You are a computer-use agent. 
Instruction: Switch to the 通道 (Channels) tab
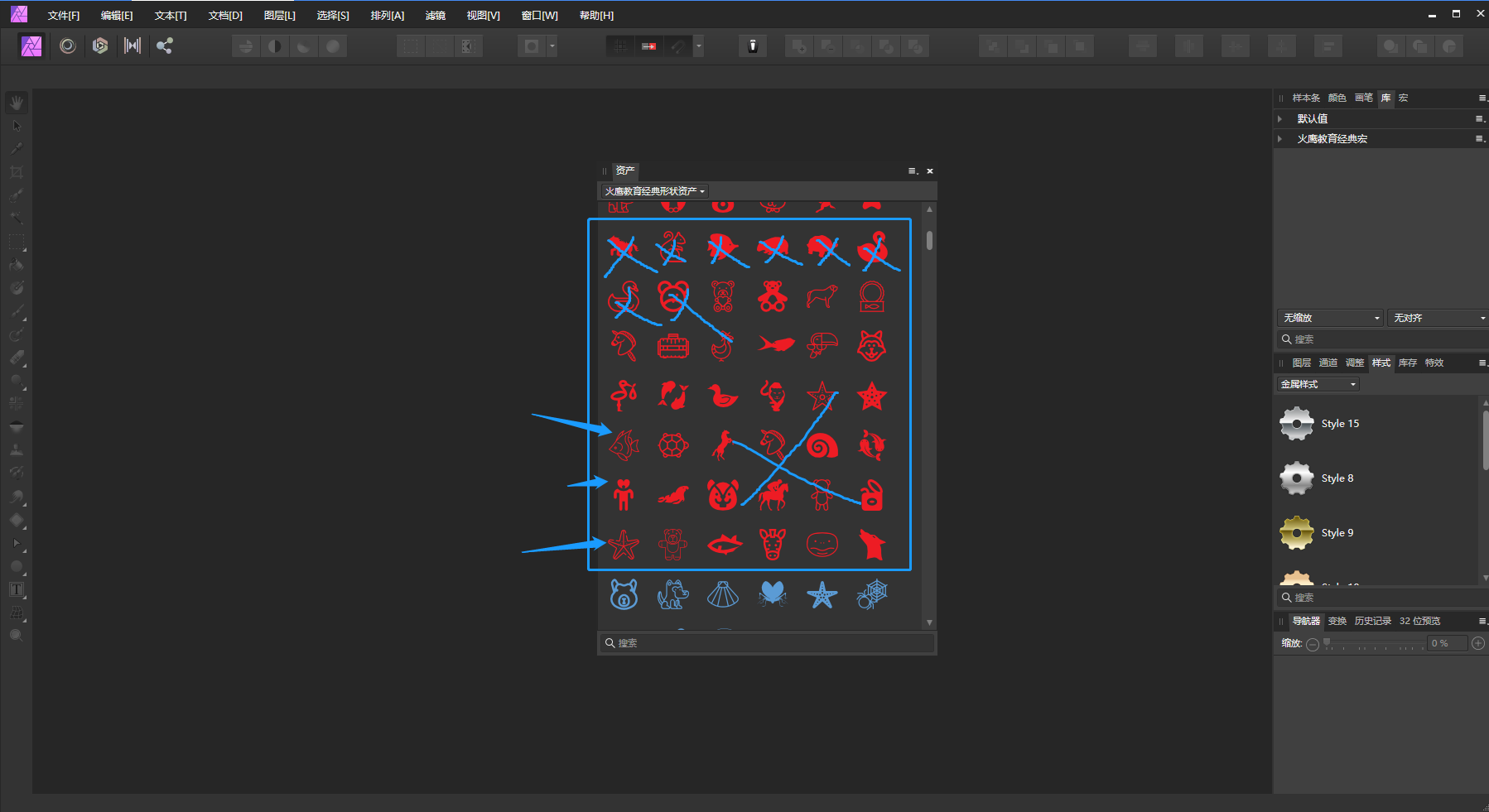pyautogui.click(x=1328, y=363)
